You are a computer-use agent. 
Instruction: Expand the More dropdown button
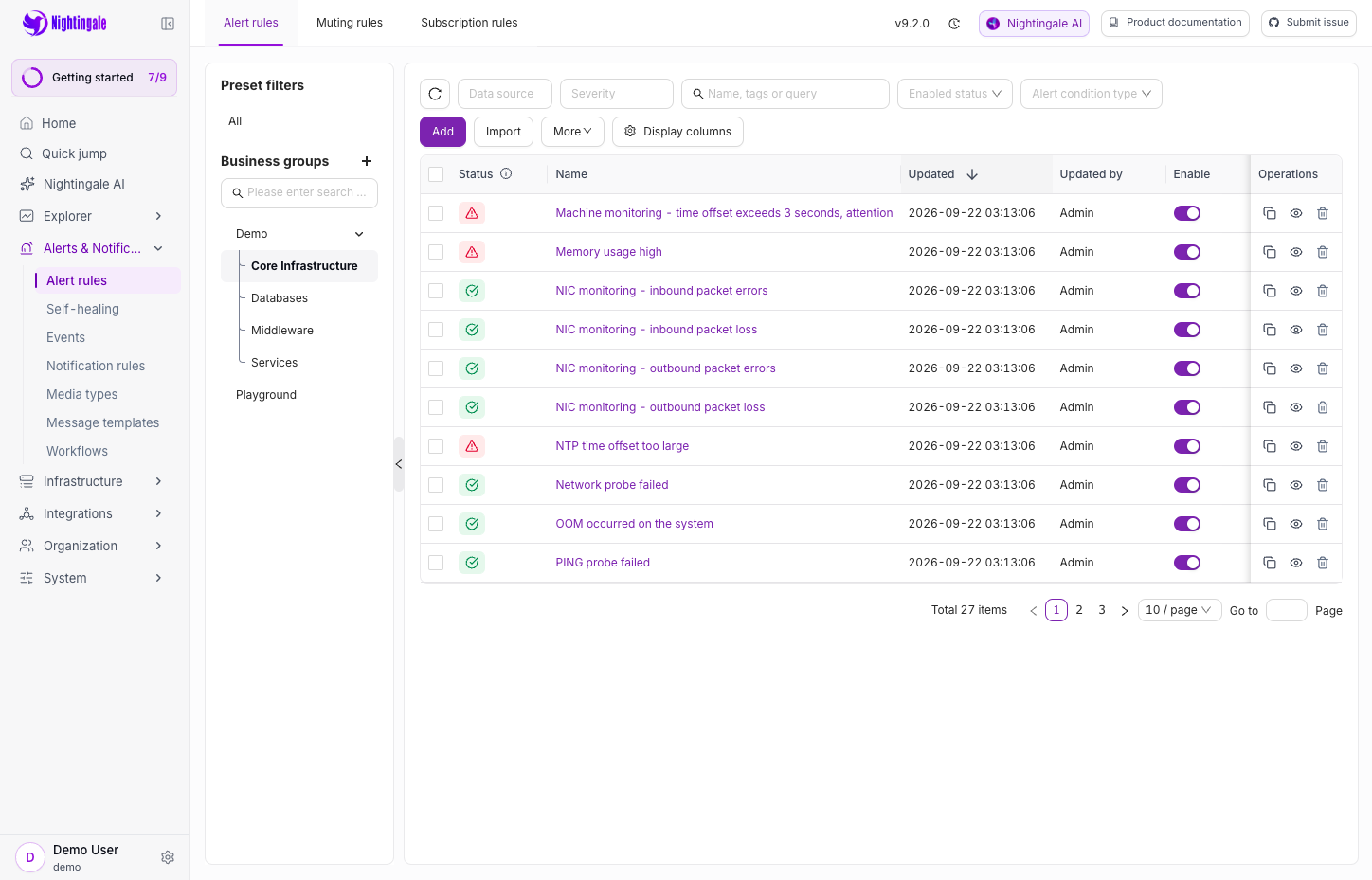point(572,132)
